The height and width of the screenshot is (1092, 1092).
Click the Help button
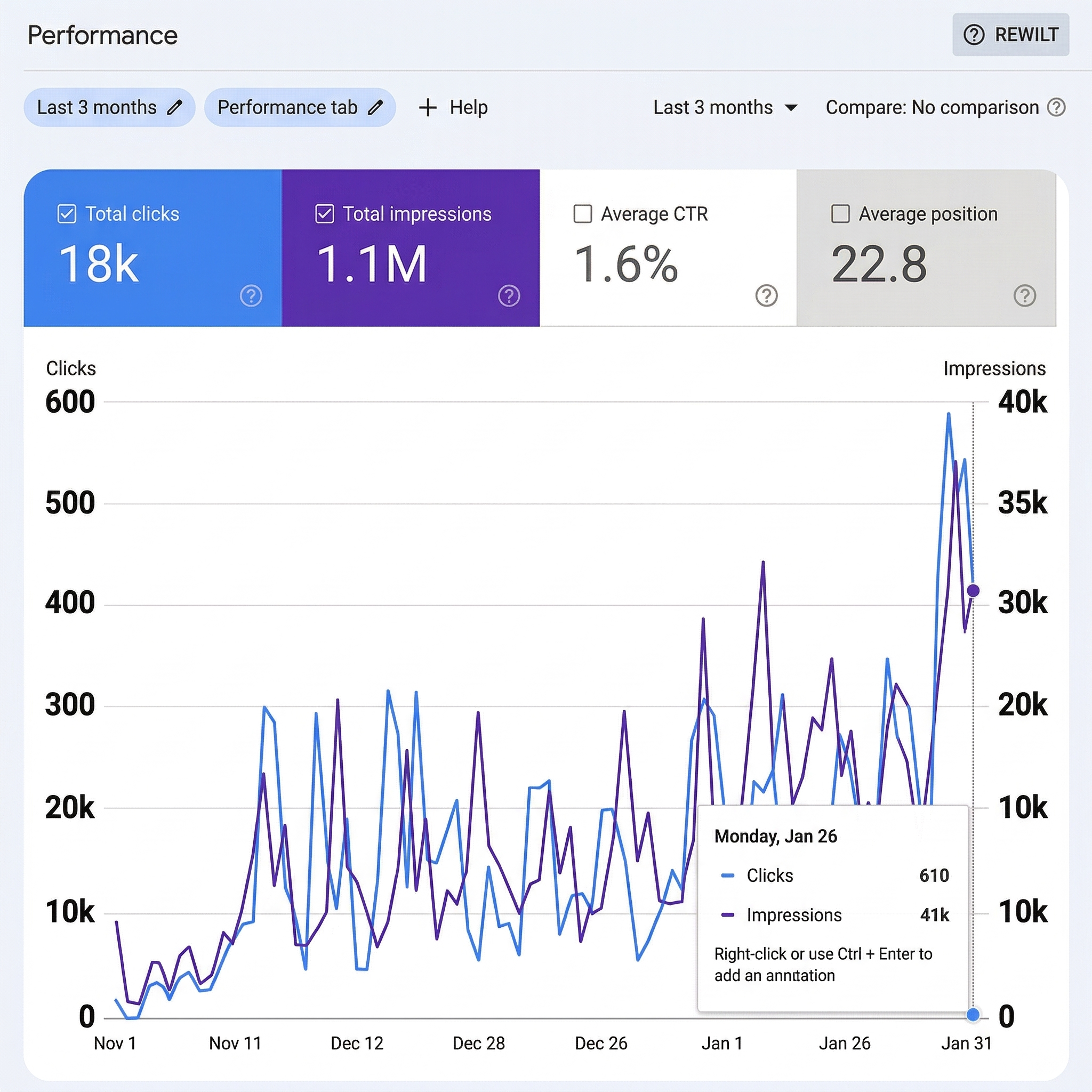(468, 107)
